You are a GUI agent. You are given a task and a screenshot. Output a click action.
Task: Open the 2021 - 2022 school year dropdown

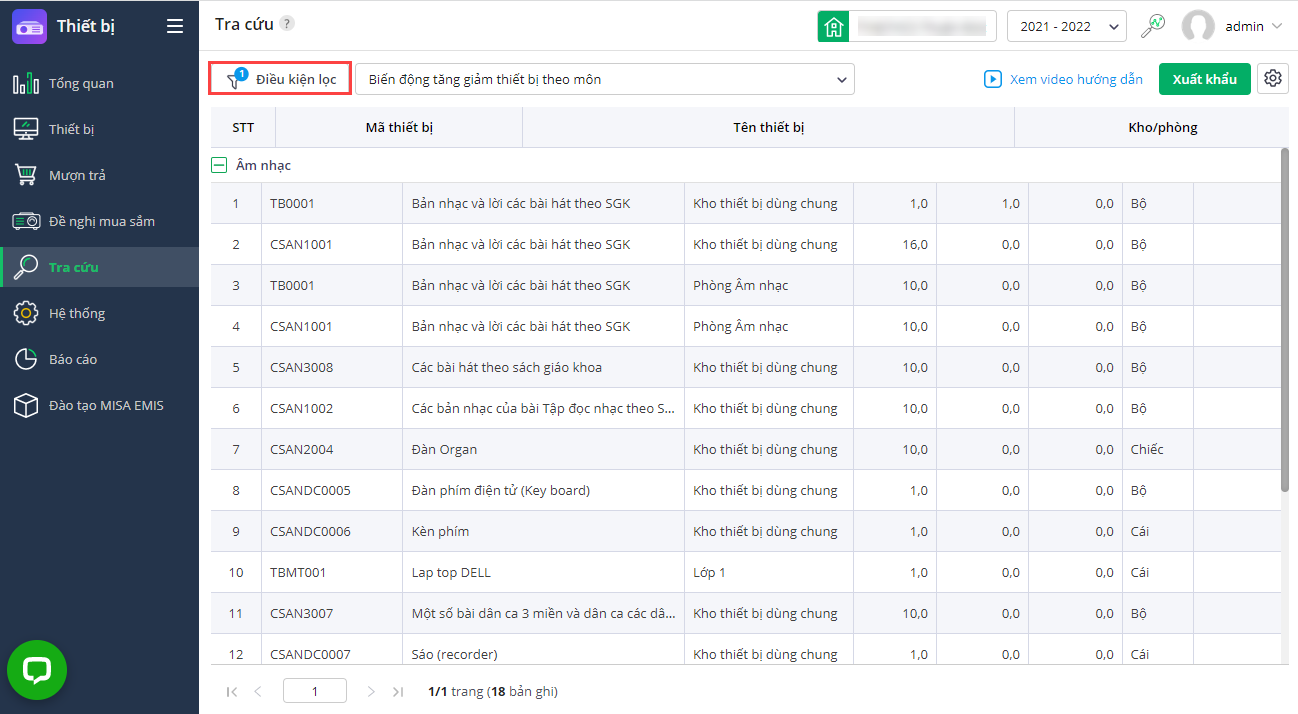coord(1067,26)
